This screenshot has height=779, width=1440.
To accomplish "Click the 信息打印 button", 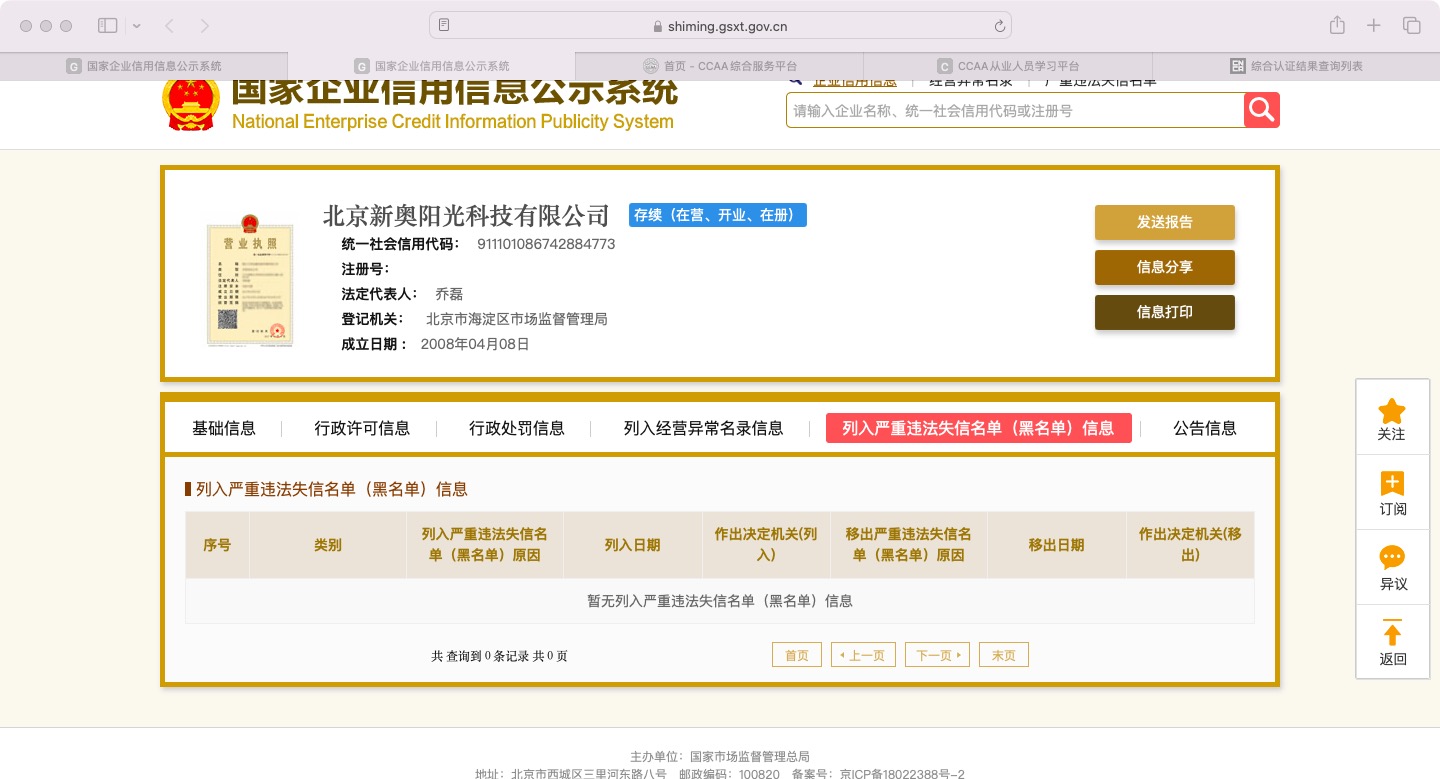I will (x=1165, y=312).
